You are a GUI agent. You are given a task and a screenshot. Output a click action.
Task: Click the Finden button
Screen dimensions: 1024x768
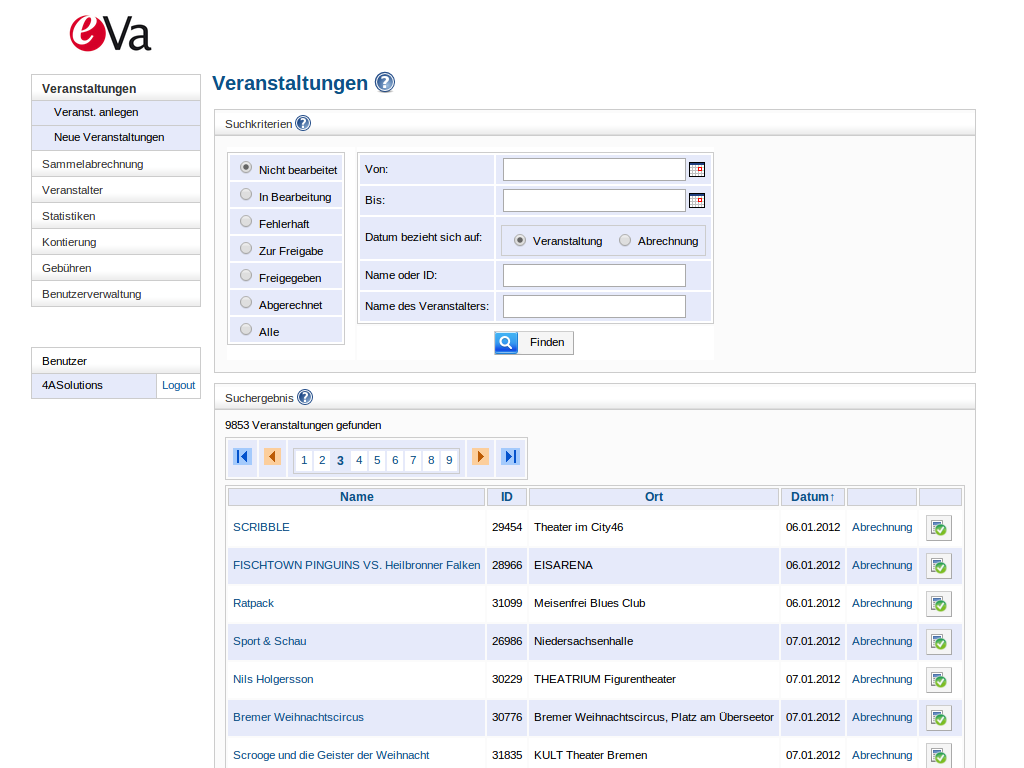534,342
